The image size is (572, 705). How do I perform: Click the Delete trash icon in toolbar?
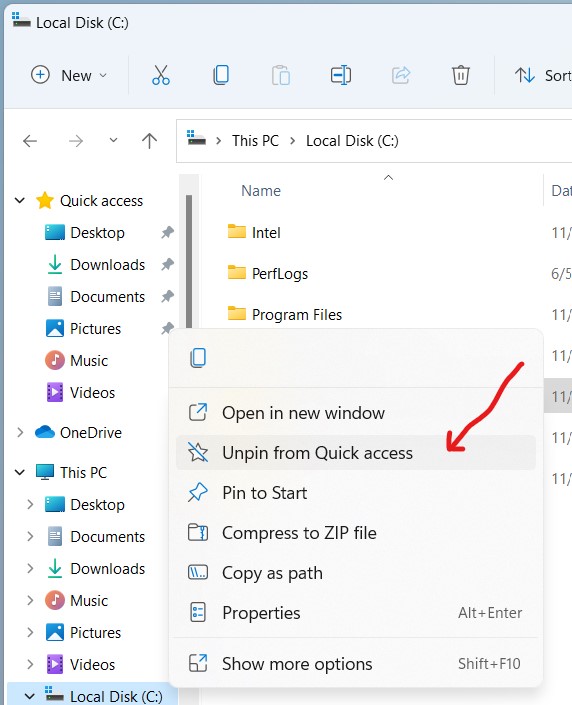click(x=460, y=75)
